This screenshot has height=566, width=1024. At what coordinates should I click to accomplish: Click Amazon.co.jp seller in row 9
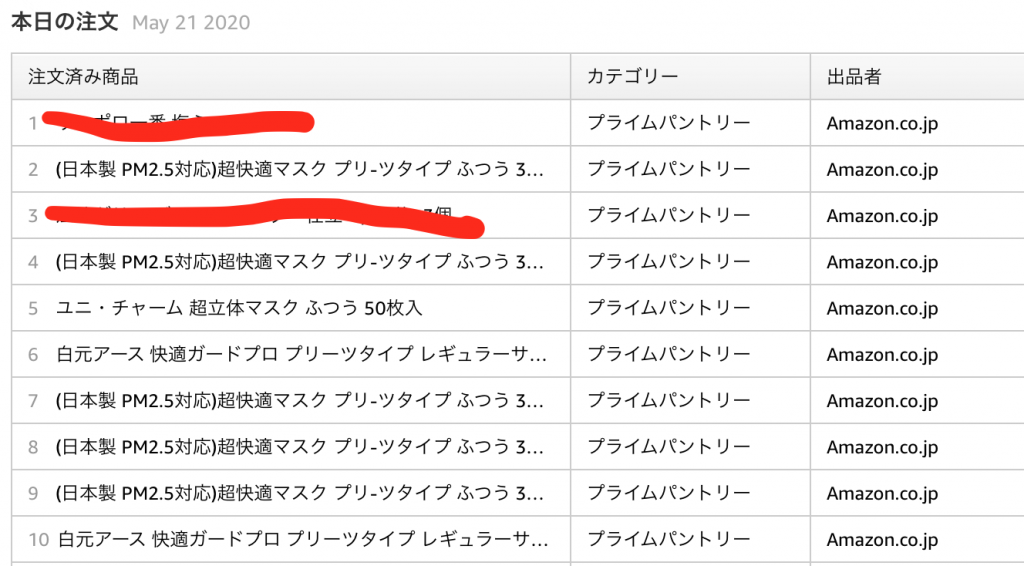pyautogui.click(x=882, y=493)
